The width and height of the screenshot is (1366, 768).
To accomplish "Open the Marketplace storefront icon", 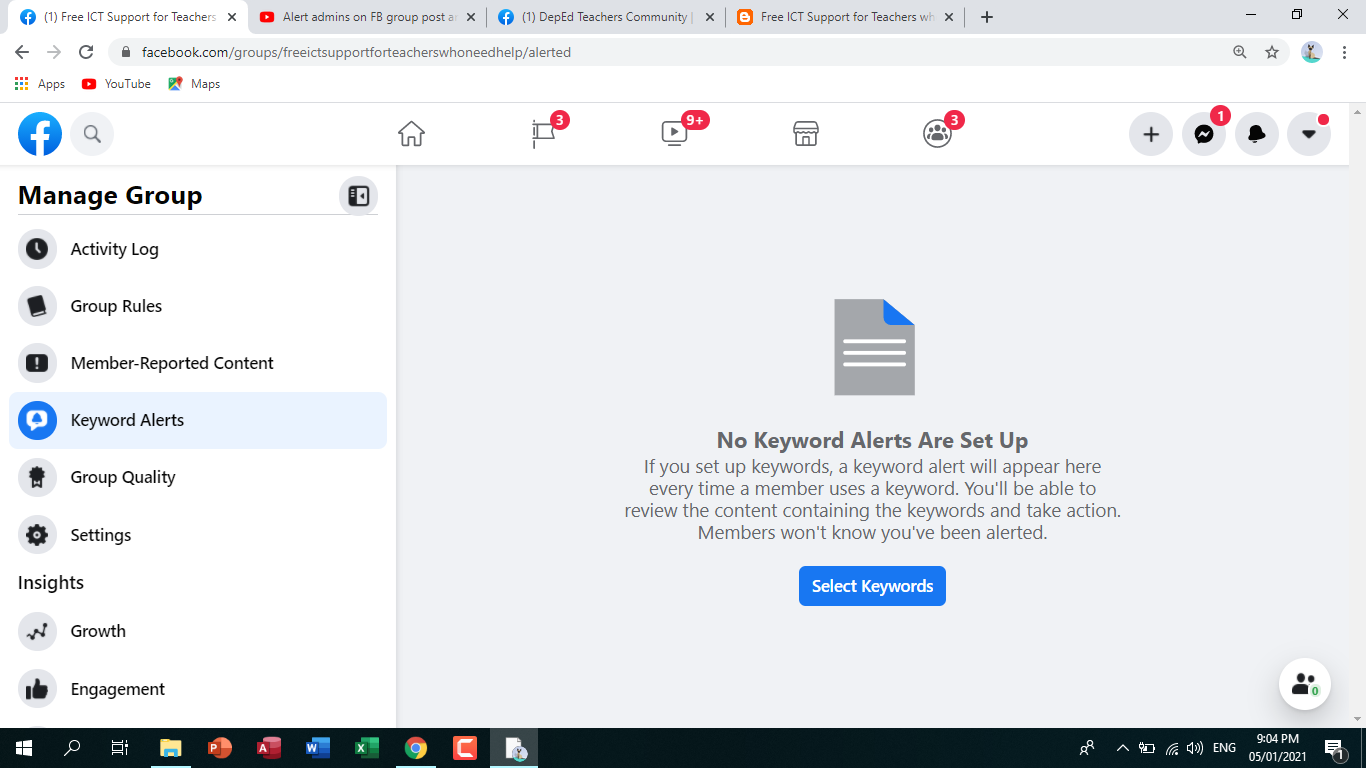I will [x=806, y=134].
